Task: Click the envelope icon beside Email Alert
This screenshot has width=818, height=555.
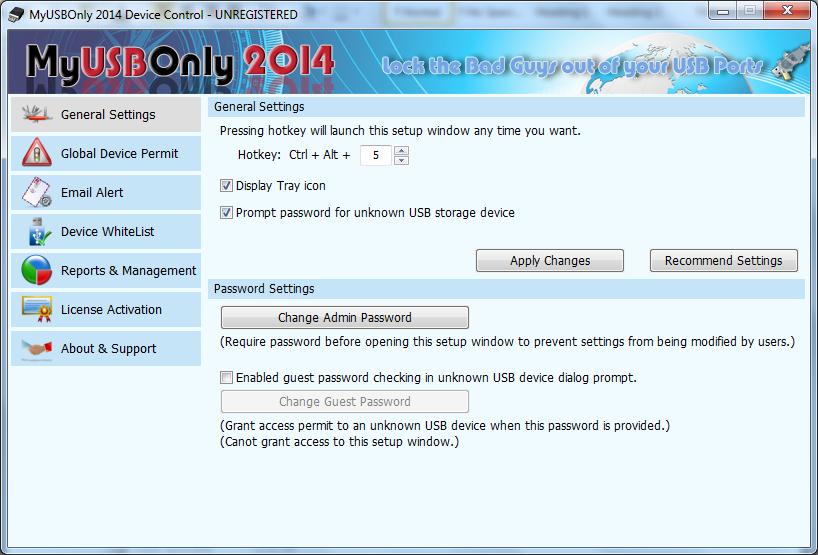Action: 37,192
